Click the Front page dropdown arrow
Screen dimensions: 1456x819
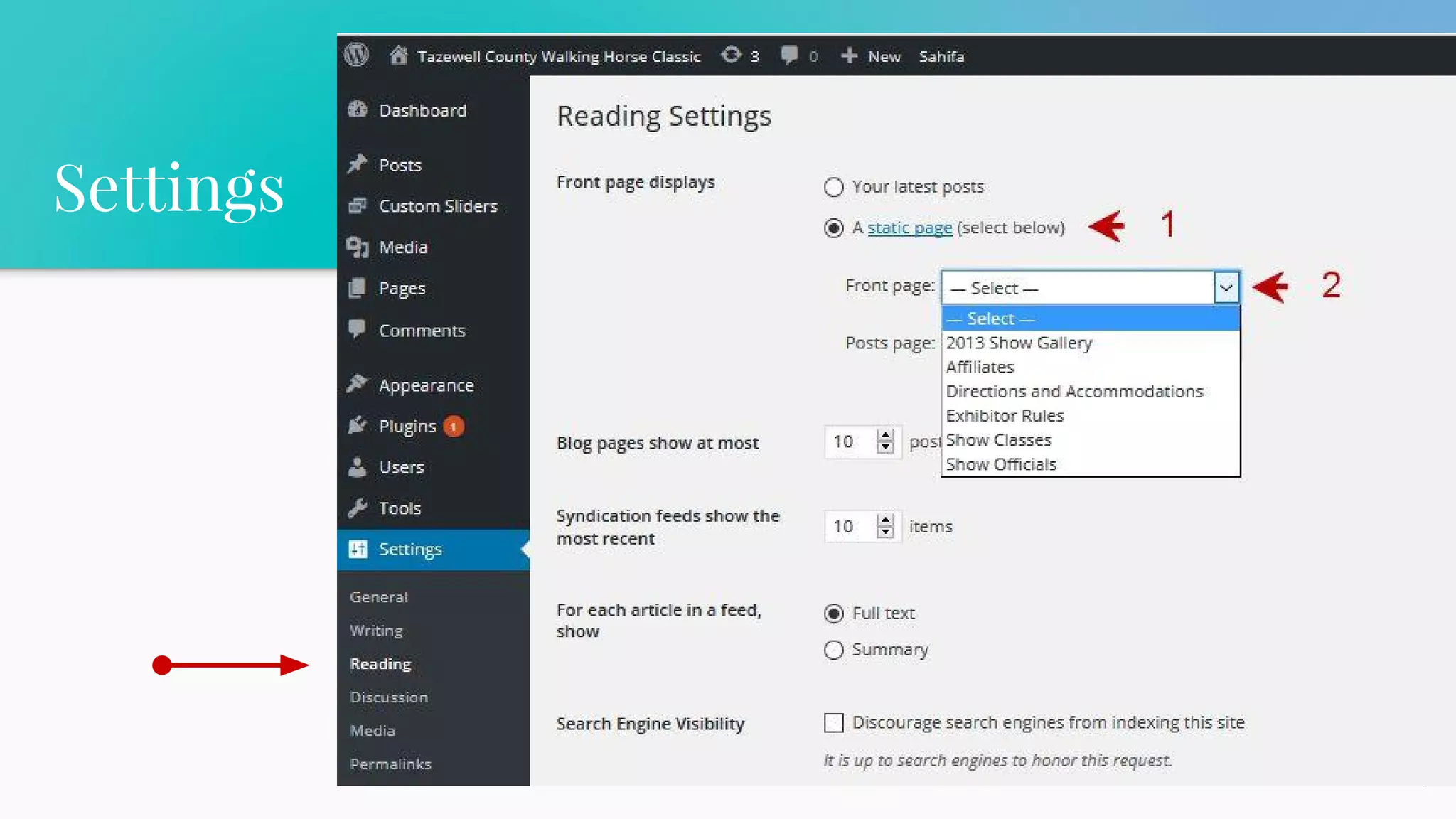tap(1226, 287)
